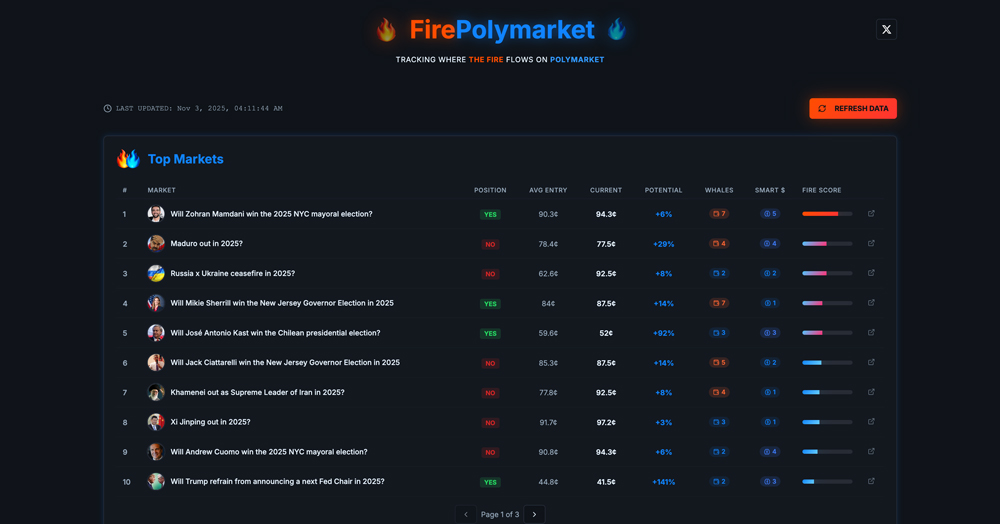Click the smart money badge for Trump Fed Chair
Viewport: 1000px width, 524px height.
pyautogui.click(x=770, y=481)
